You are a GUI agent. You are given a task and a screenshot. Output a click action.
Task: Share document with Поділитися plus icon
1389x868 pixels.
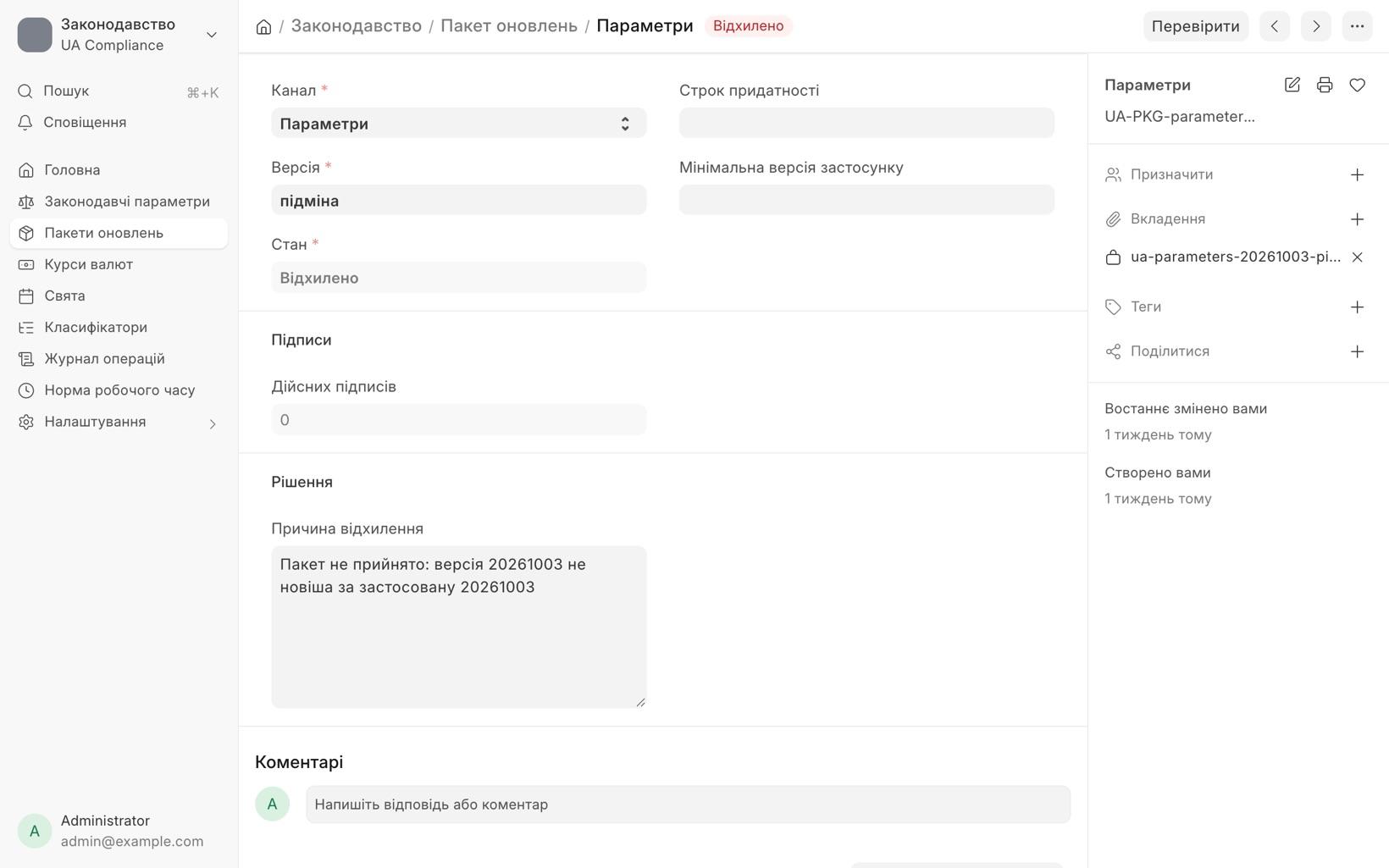pos(1357,351)
